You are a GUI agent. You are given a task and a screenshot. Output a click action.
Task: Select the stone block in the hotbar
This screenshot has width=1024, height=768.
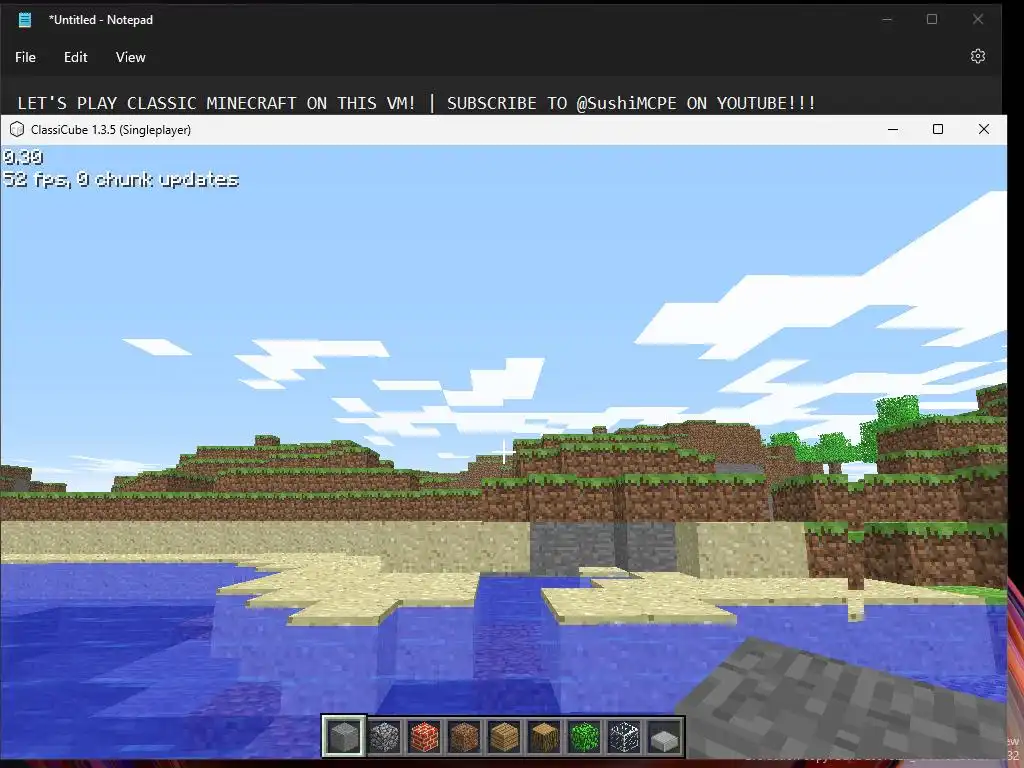click(x=344, y=737)
